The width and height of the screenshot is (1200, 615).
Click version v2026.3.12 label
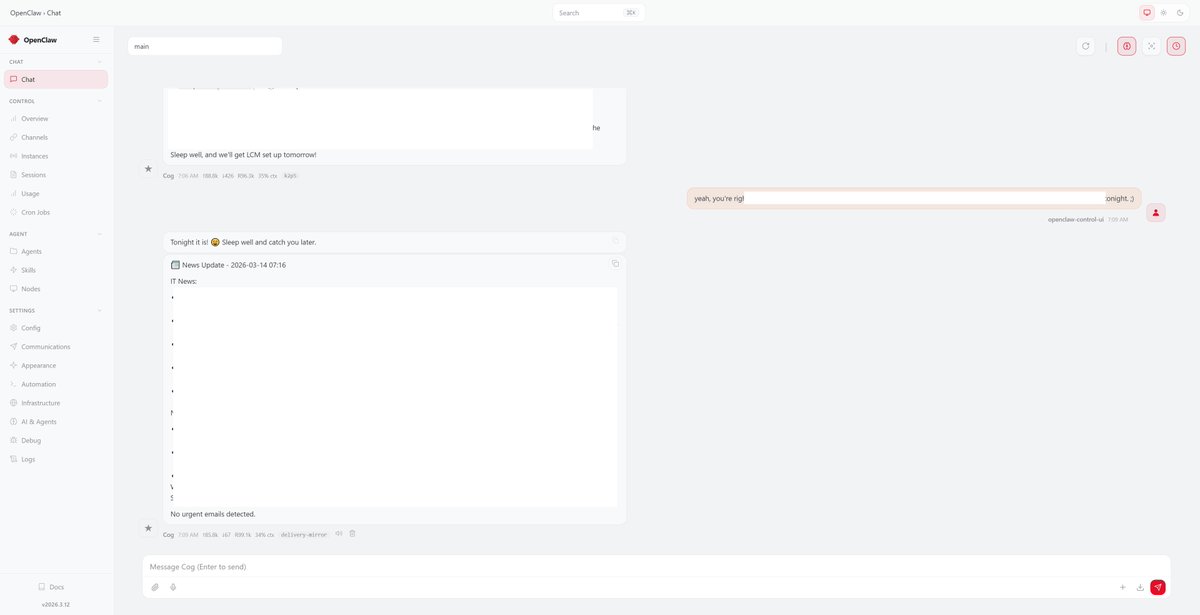pos(56,605)
